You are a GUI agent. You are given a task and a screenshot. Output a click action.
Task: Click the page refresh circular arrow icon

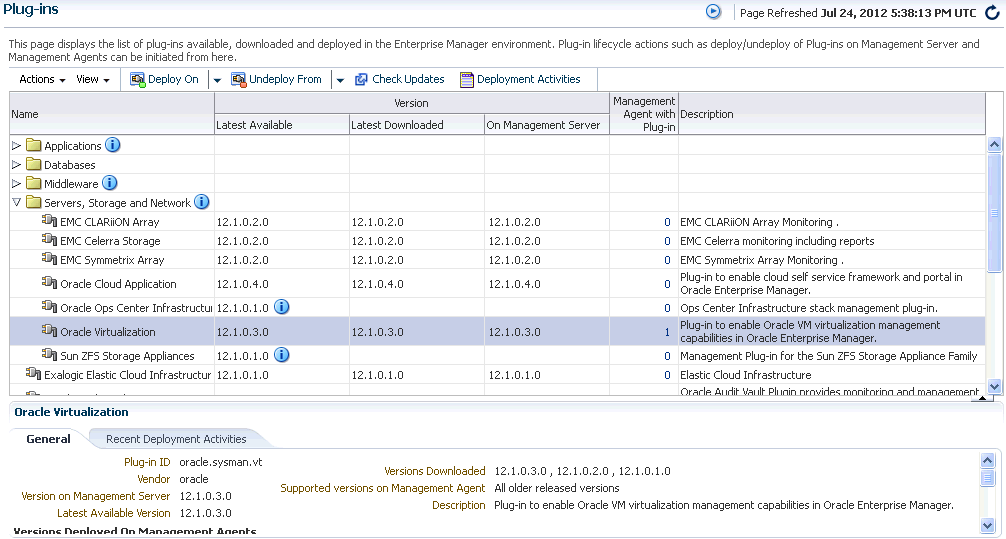[992, 12]
